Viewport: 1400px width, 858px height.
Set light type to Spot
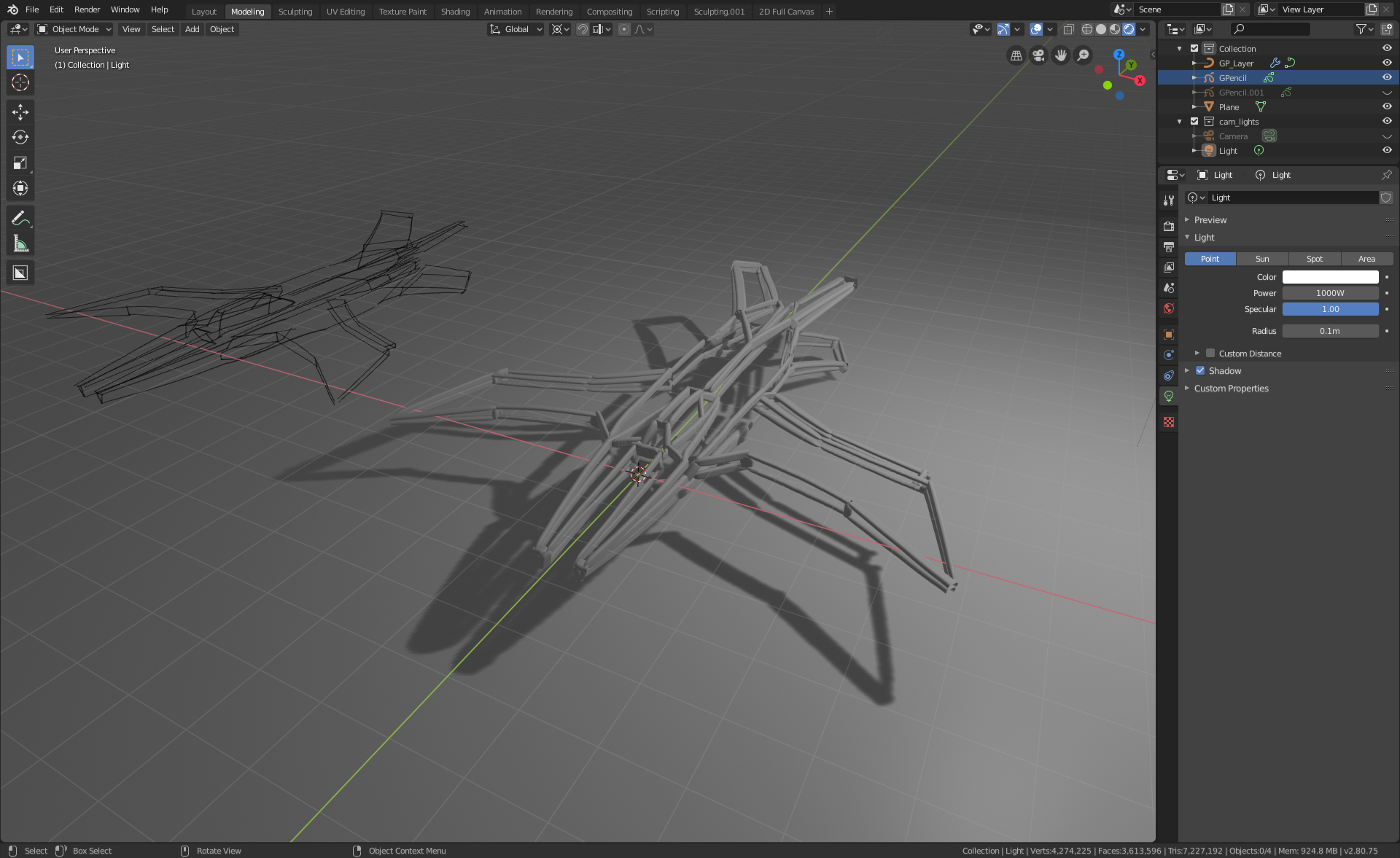point(1314,259)
